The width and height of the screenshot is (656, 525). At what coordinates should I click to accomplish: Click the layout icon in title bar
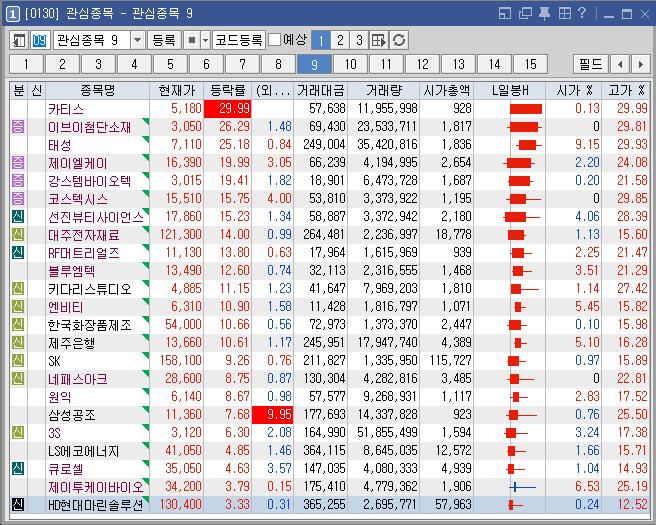[x=505, y=14]
